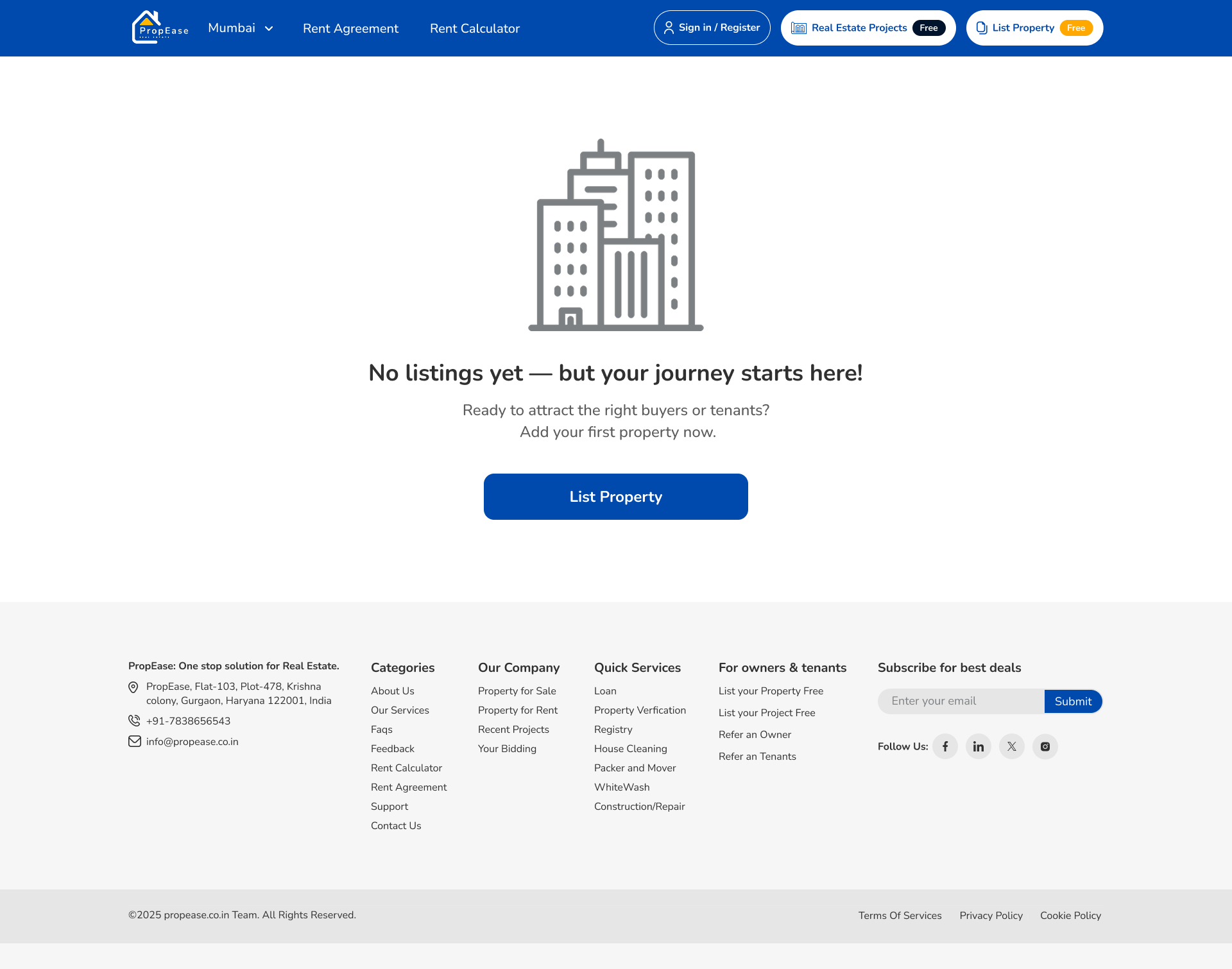The height and width of the screenshot is (969, 1232).
Task: Open the Facebook follow icon
Action: tap(945, 746)
